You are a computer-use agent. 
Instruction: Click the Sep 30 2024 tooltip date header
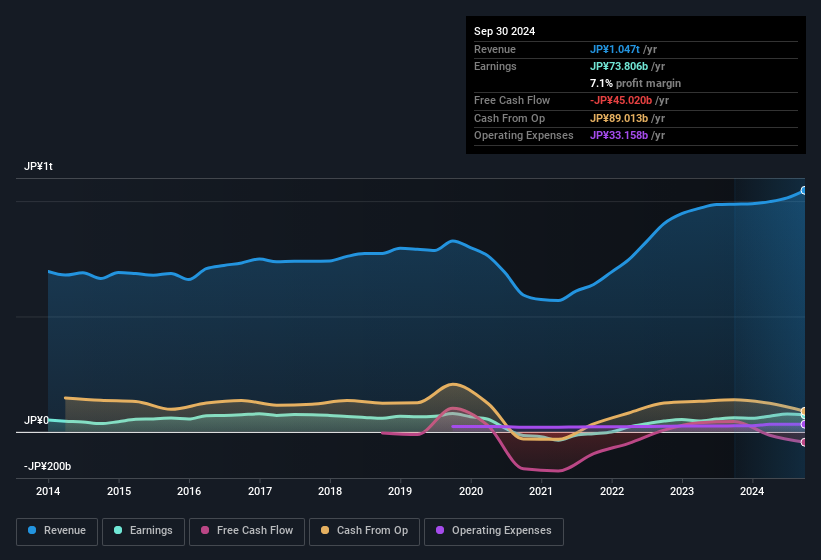(505, 31)
